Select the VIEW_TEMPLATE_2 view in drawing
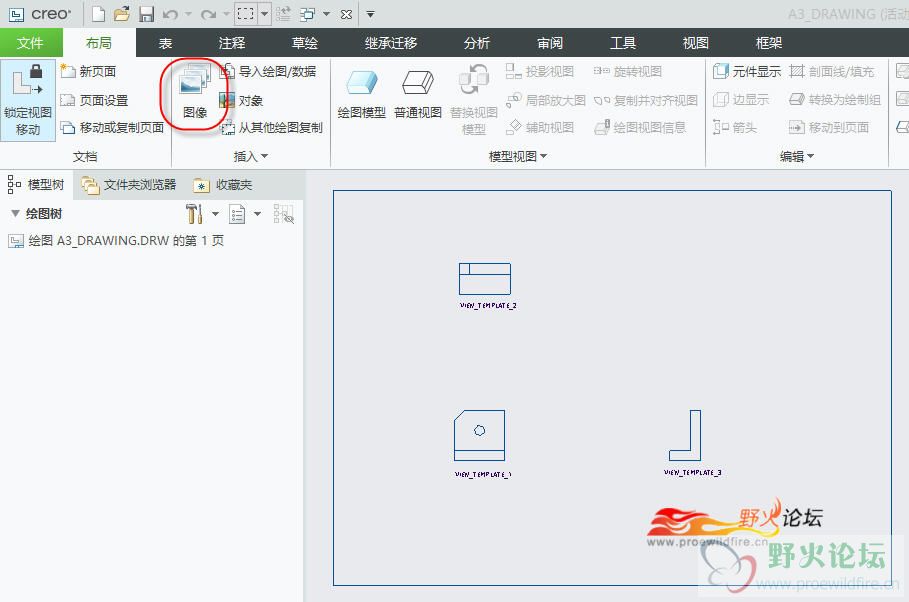Screen dimensions: 909x602 tap(485, 280)
